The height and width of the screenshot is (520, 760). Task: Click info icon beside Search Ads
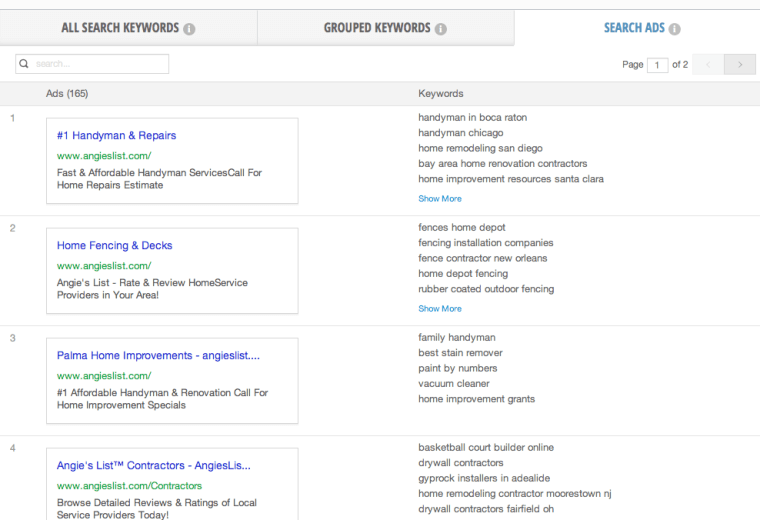point(675,29)
